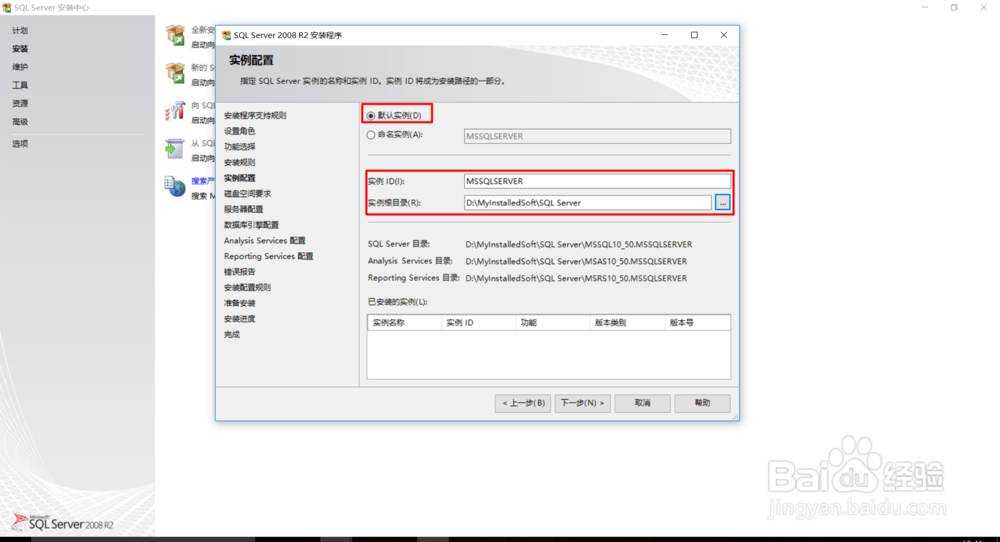Viewport: 1000px width, 542px height.
Task: Click the second box icon for new cluster install
Action: (175, 73)
